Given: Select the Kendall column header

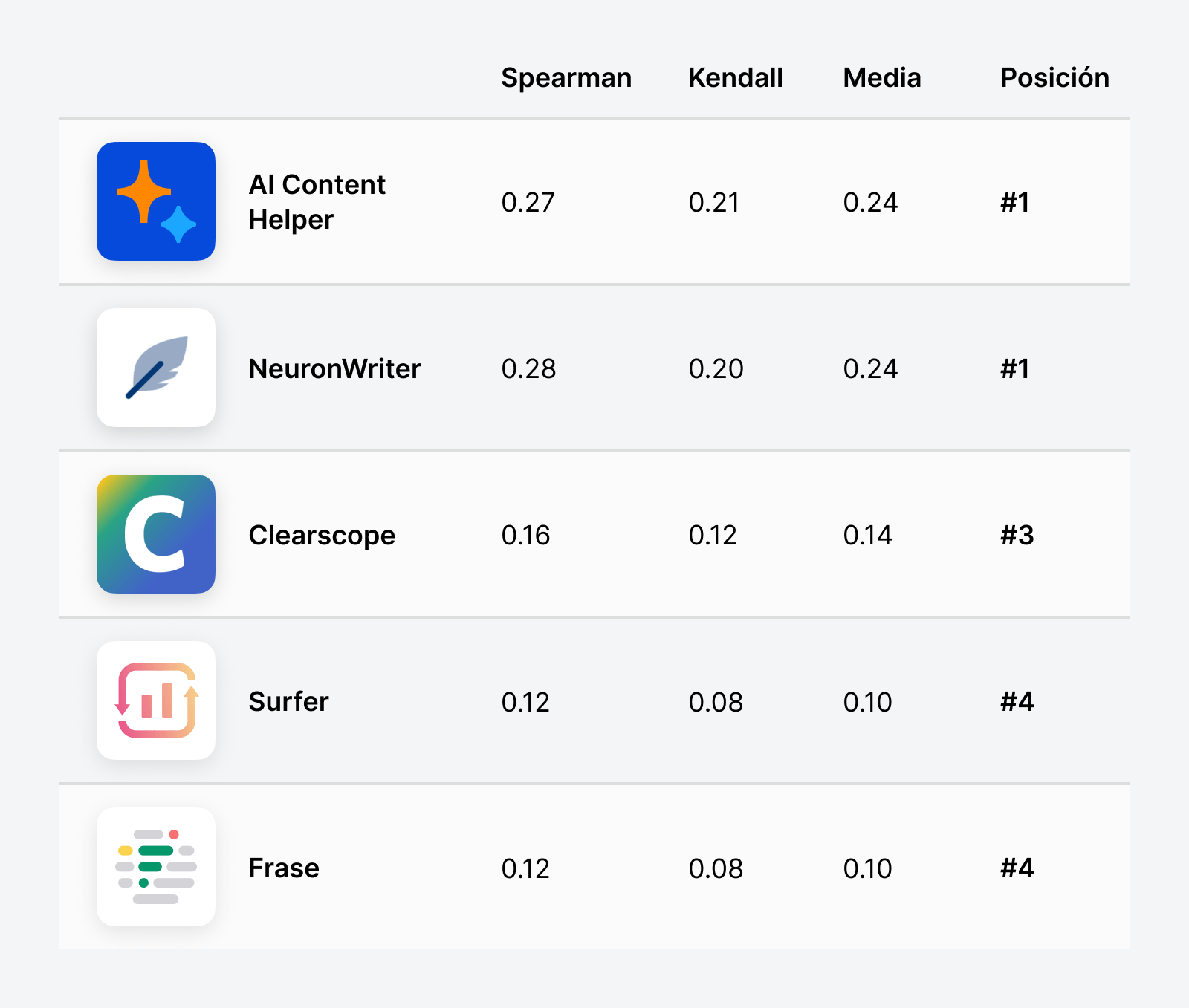Looking at the screenshot, I should point(735,78).
